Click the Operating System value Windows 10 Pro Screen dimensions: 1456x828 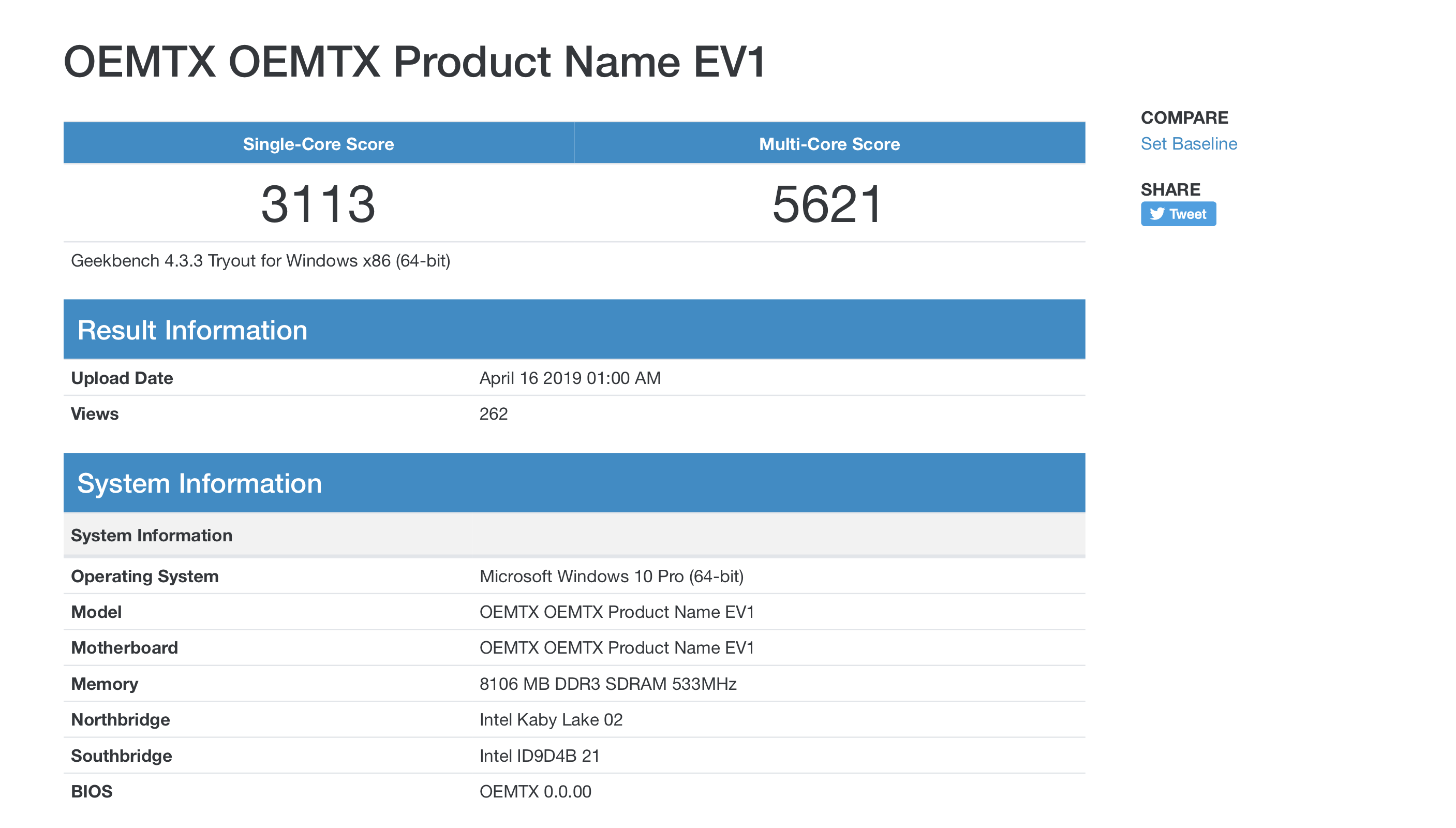point(611,576)
